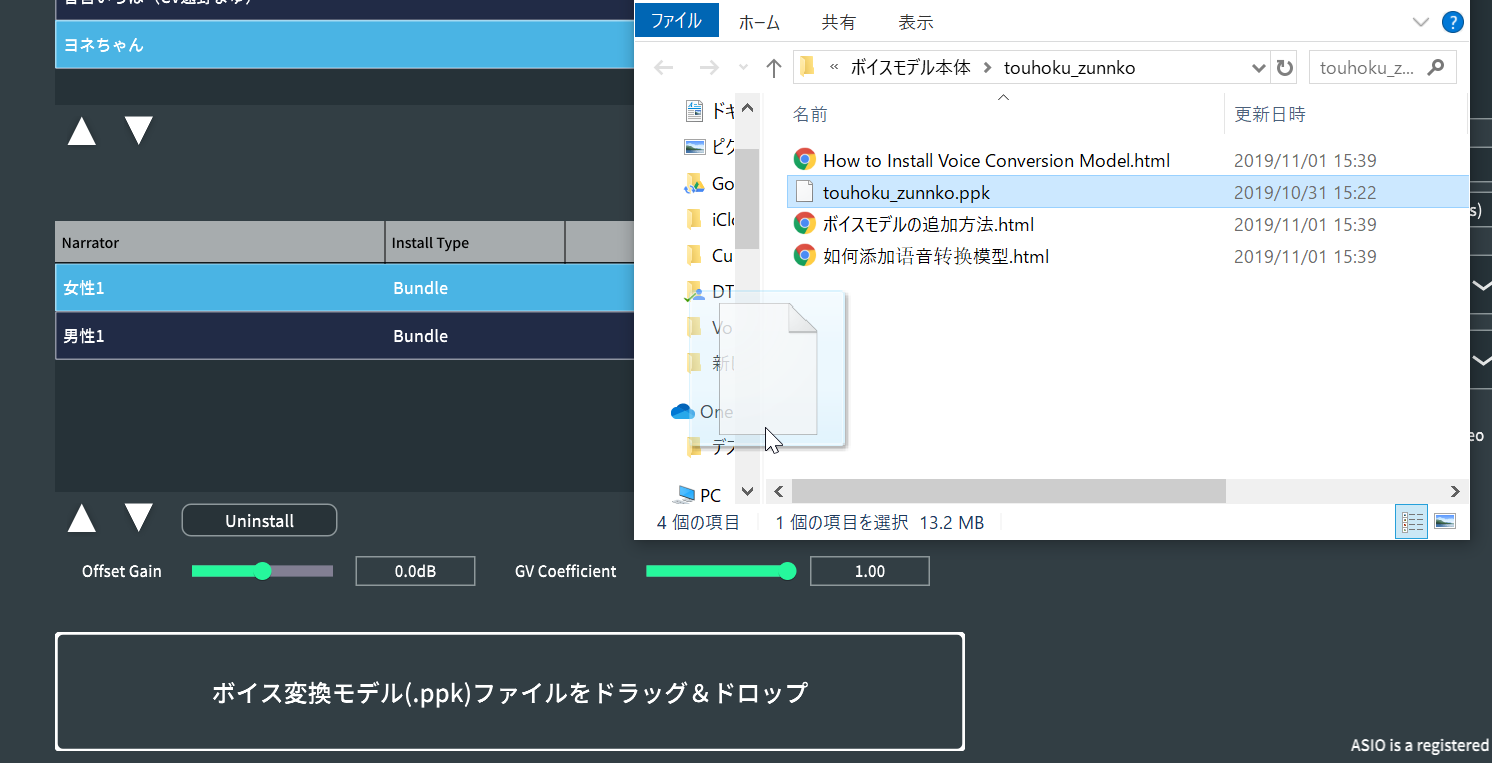
Task: Expand the Explorer ribbon chevron
Action: [1420, 22]
